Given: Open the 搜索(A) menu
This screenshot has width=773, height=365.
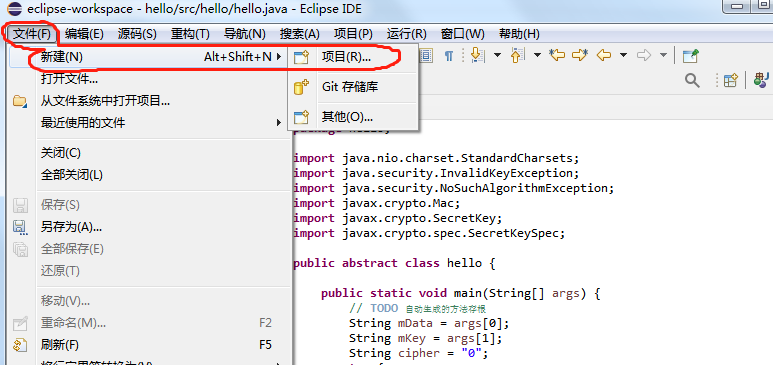Looking at the screenshot, I should [300, 34].
